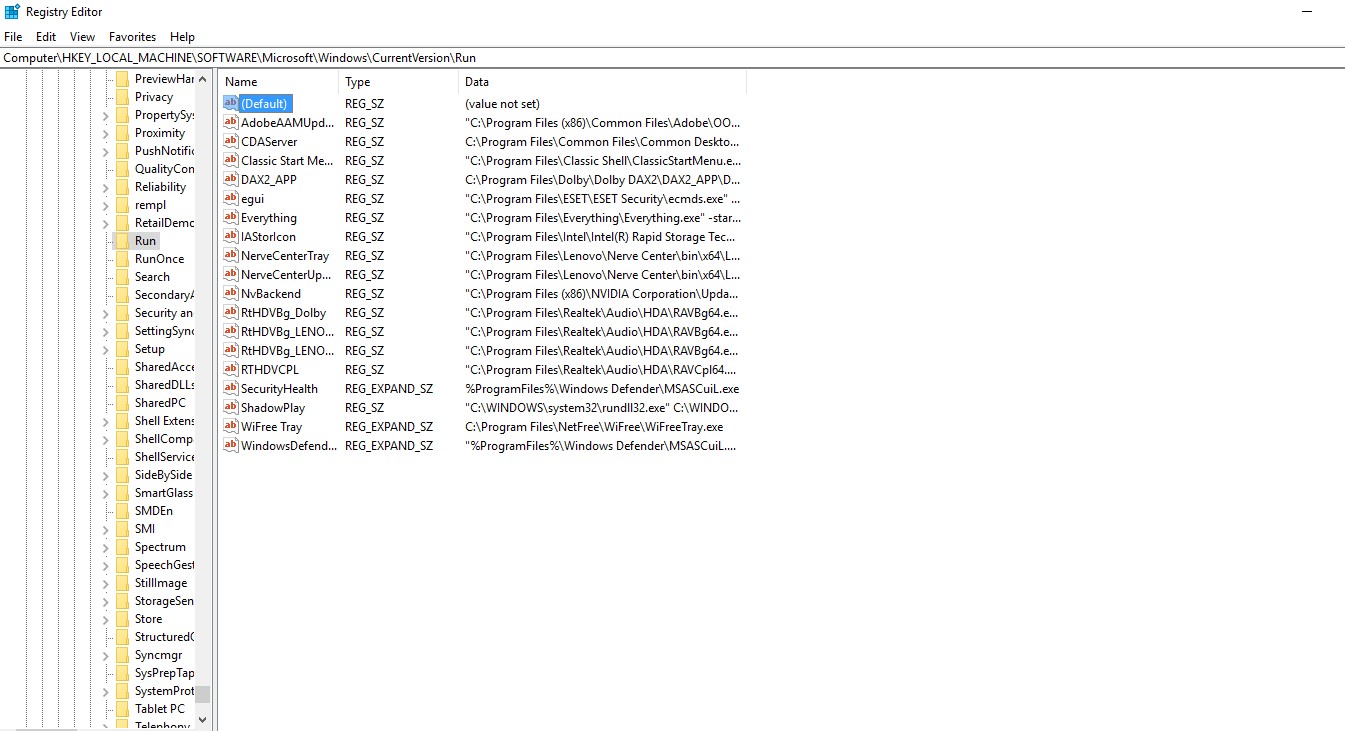Select the SMDEn key in the tree

154,511
